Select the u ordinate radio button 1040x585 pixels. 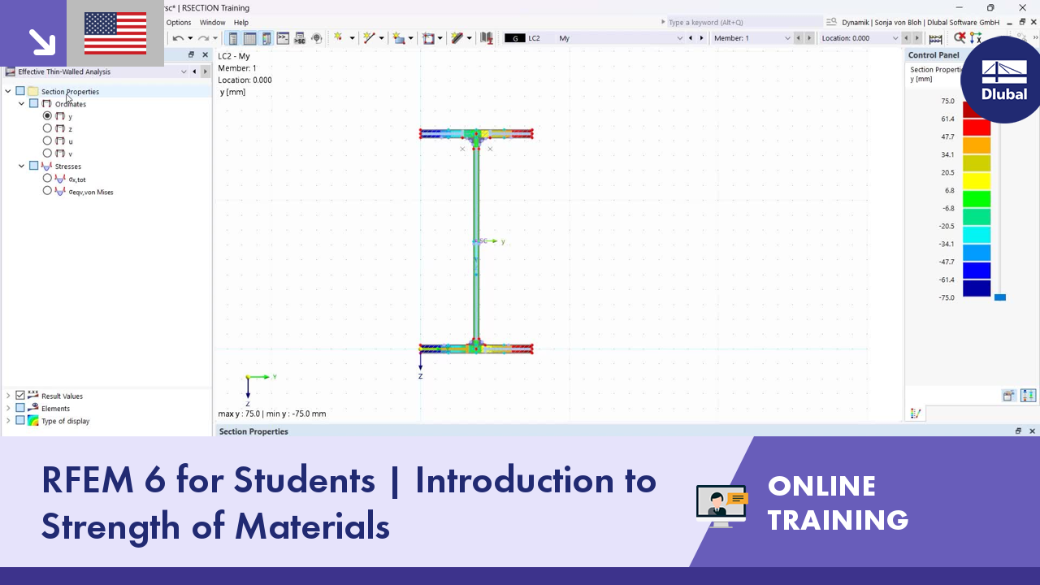(47, 141)
